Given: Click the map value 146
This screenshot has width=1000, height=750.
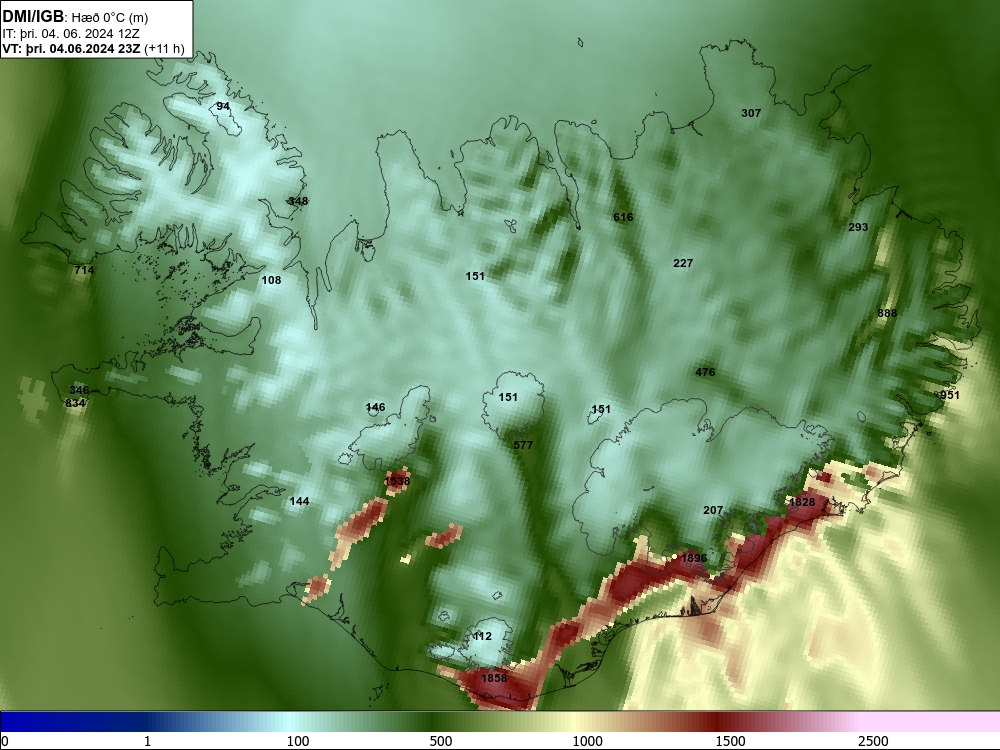Looking at the screenshot, I should click(376, 407).
